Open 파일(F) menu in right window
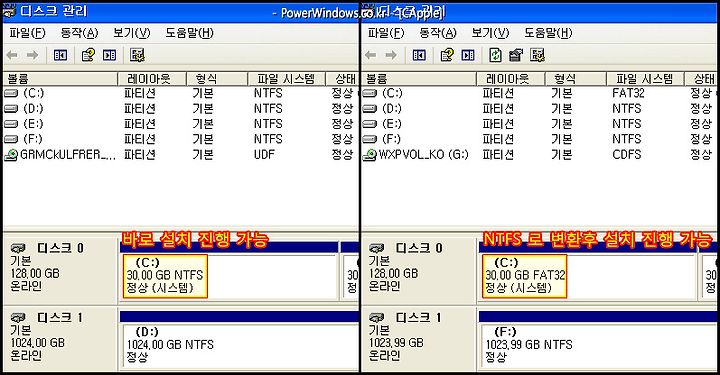The width and height of the screenshot is (720, 375). (386, 33)
